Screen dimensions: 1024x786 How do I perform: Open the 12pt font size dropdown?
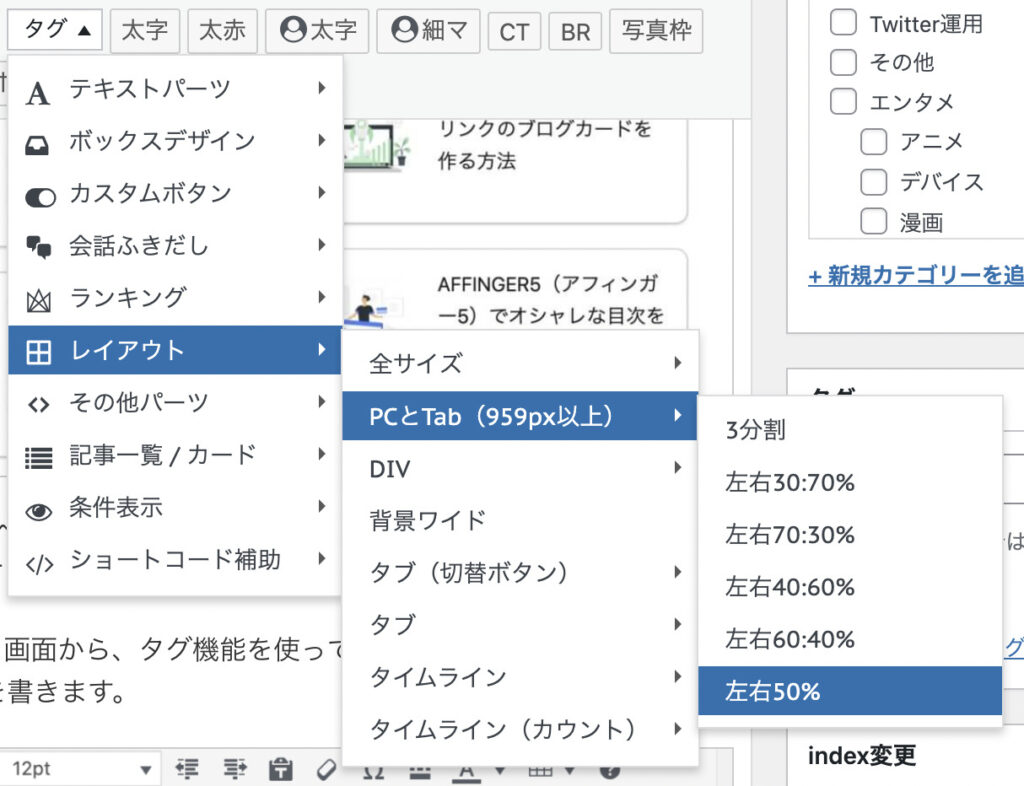80,770
